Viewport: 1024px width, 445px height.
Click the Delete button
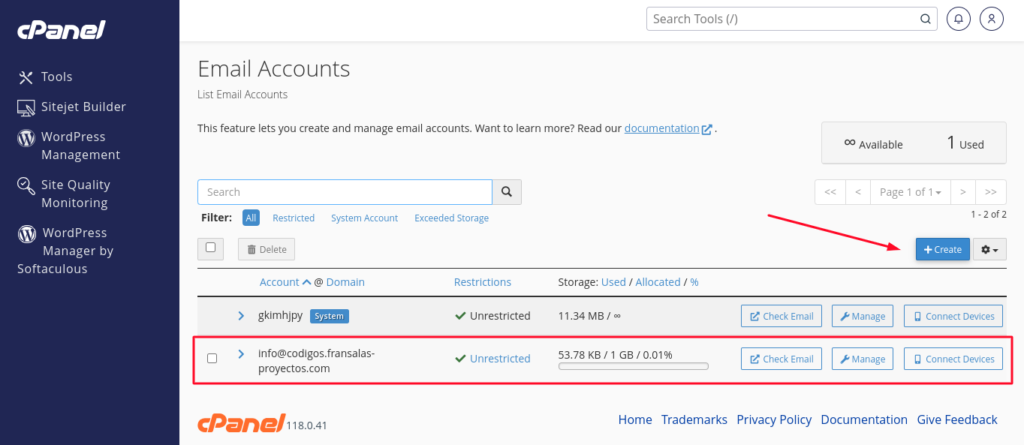coord(266,250)
